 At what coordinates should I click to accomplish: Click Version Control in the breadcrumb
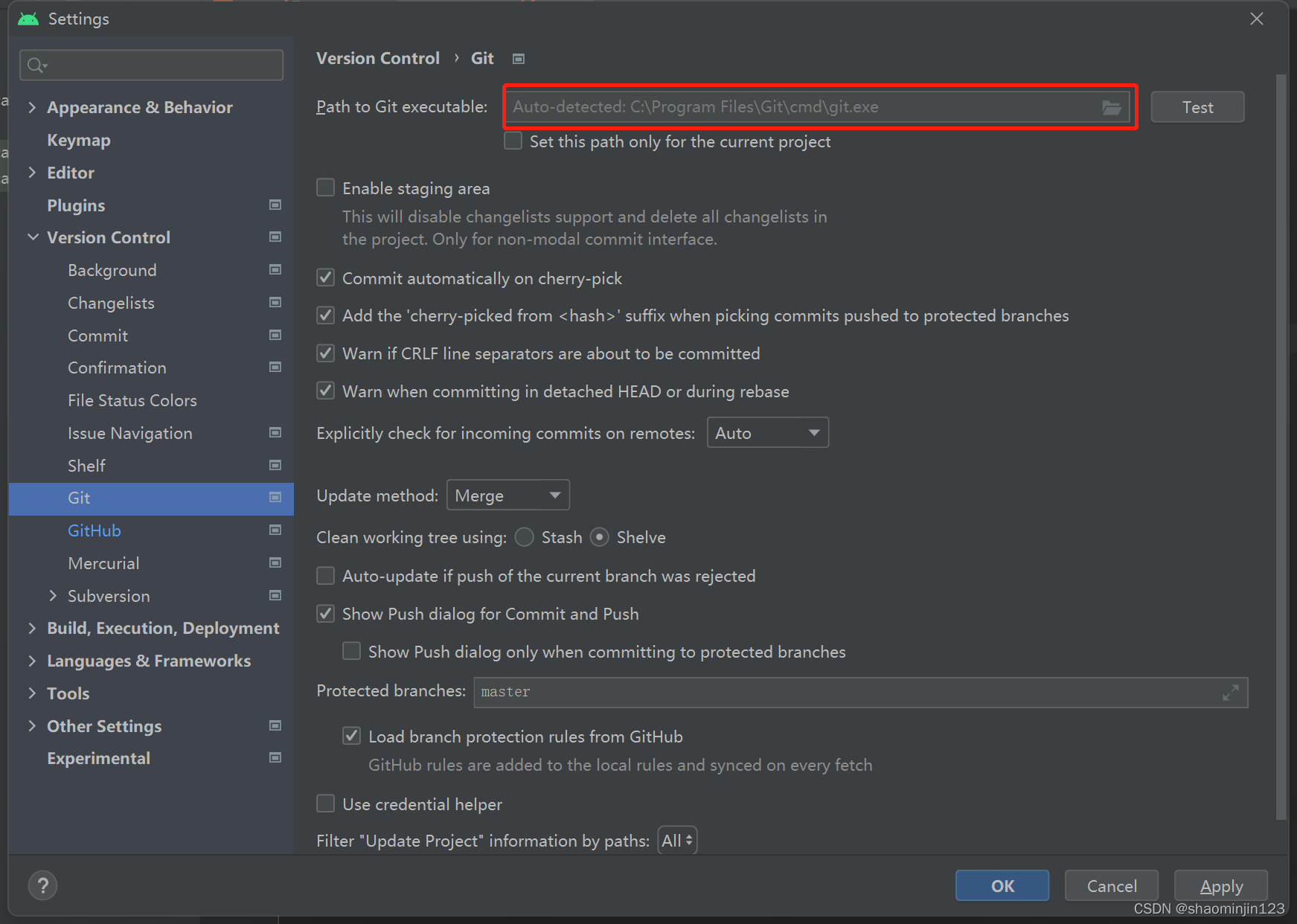[x=378, y=58]
